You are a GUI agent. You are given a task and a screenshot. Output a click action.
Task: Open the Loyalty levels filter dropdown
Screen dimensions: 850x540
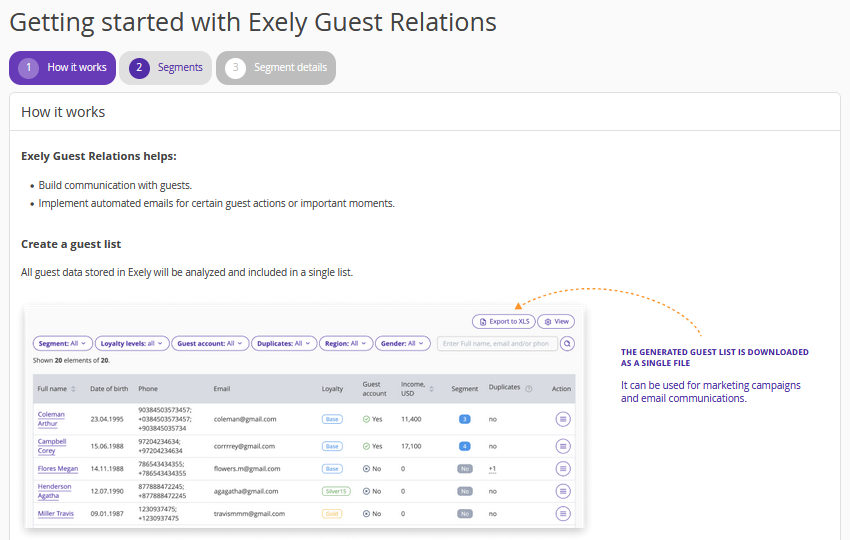133,343
